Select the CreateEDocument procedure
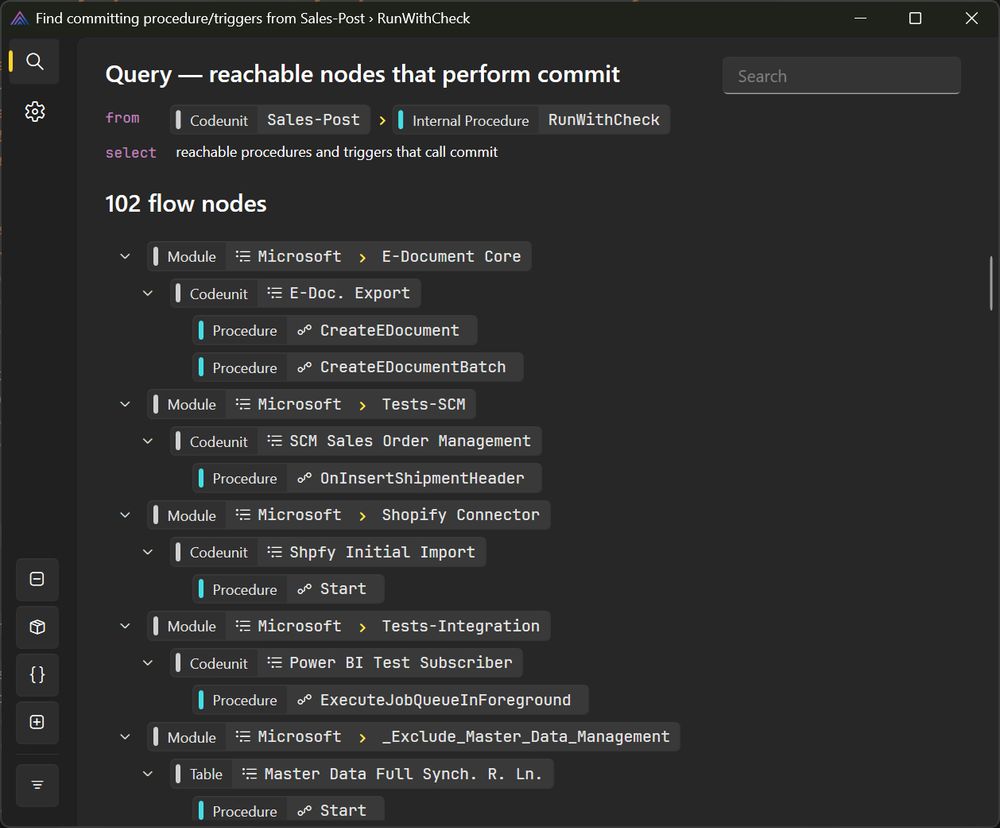 (335, 330)
